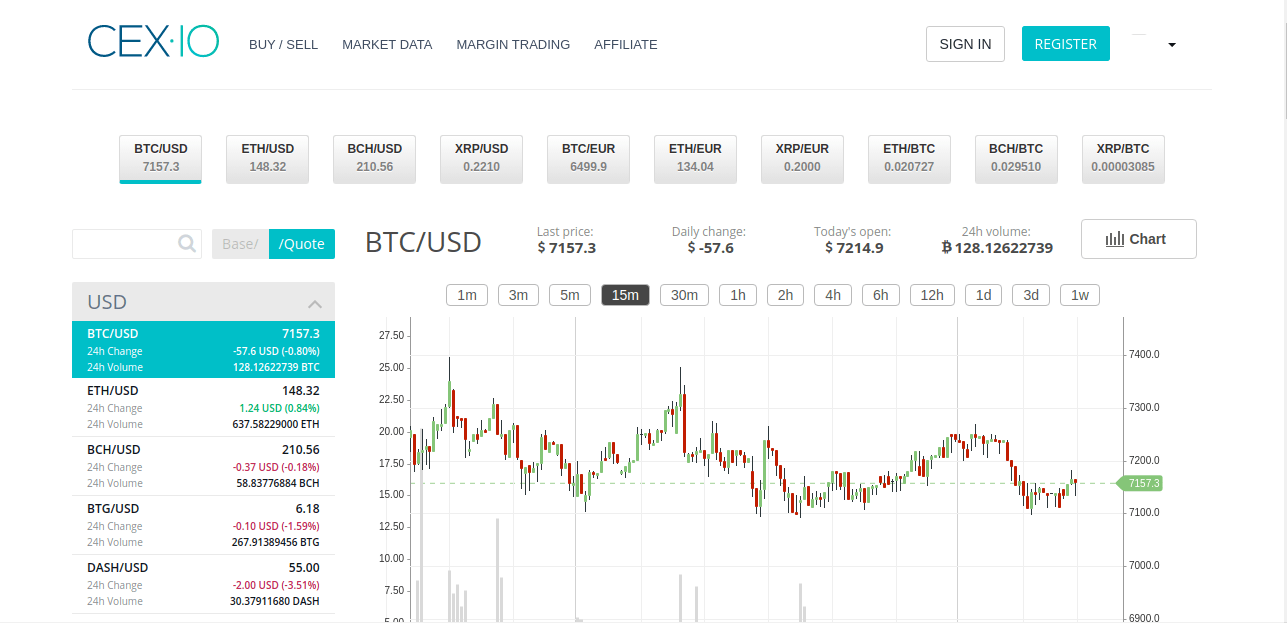Click the REGISTER button
1287x623 pixels.
pos(1065,44)
